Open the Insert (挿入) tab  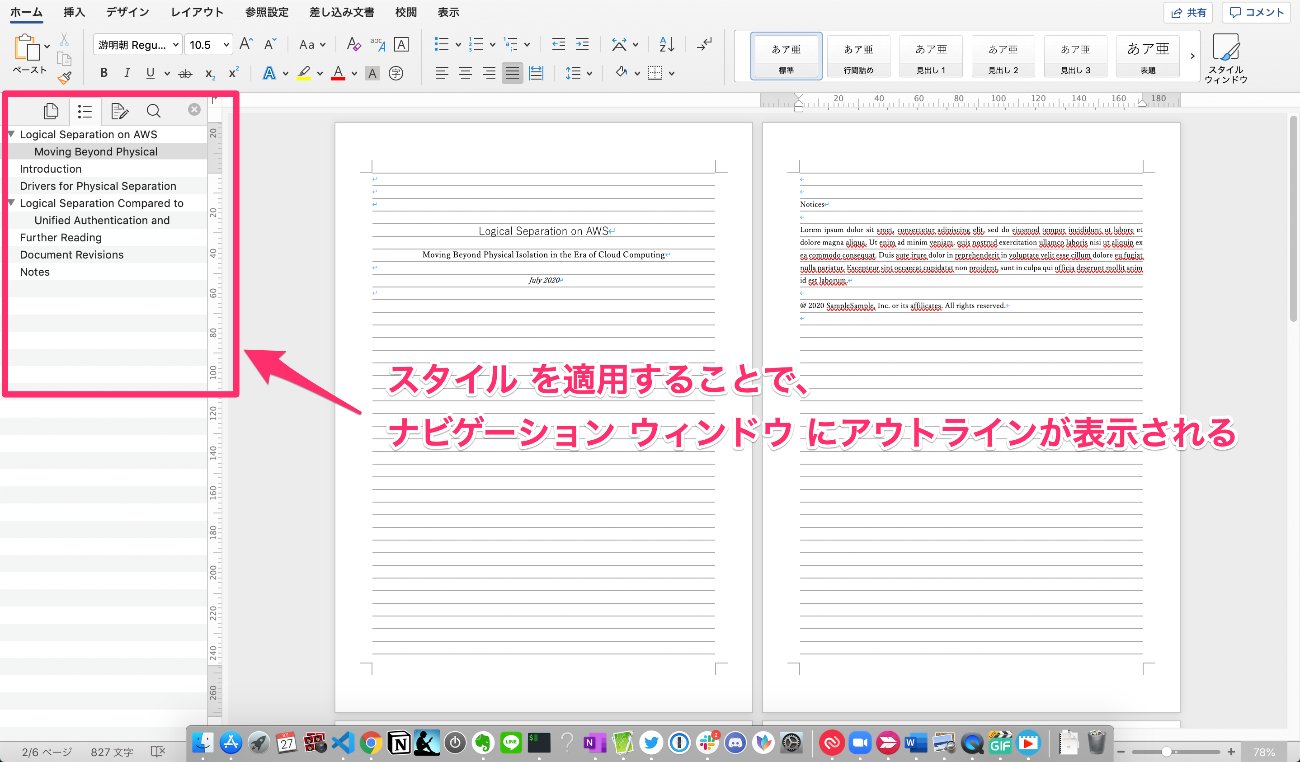(x=74, y=12)
